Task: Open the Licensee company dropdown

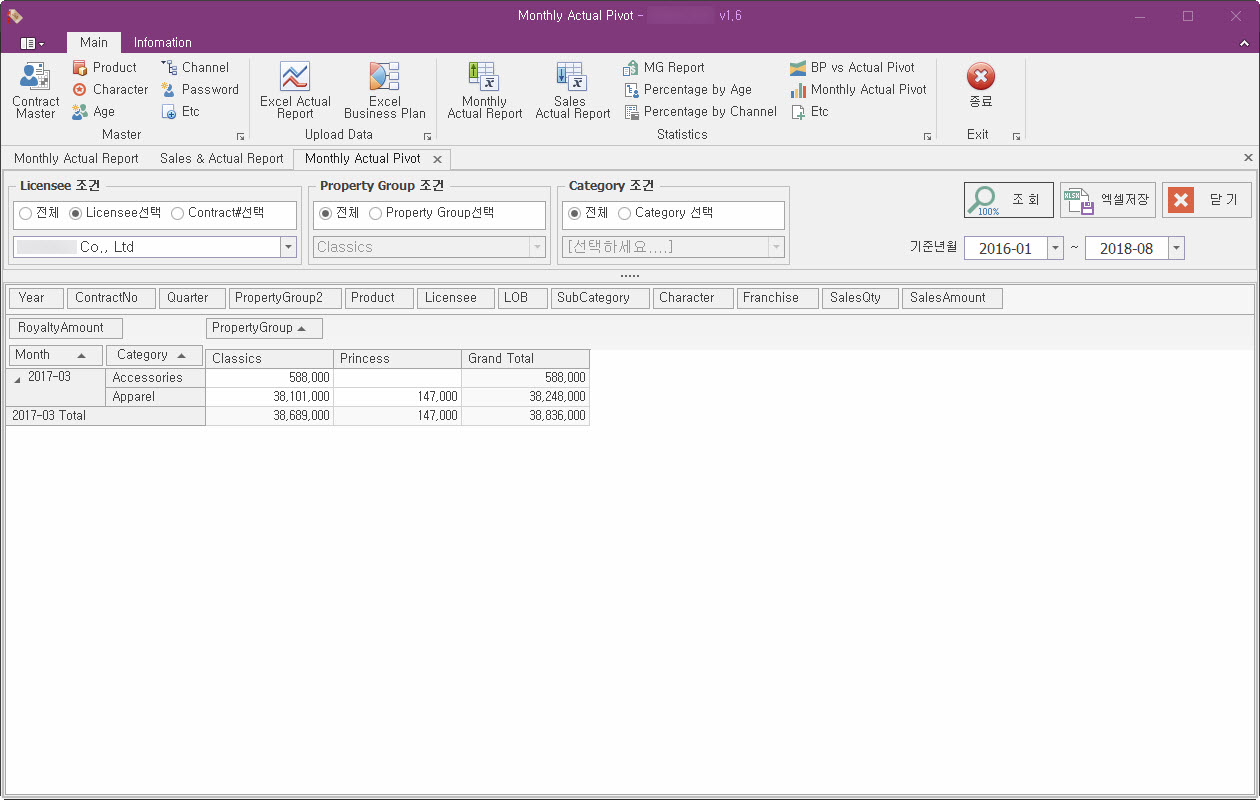Action: pyautogui.click(x=289, y=247)
